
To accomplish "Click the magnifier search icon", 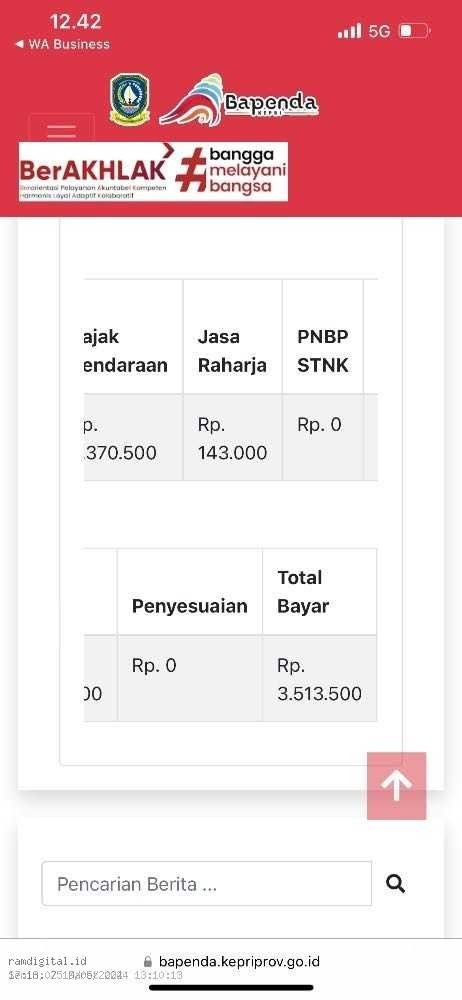I will (396, 884).
